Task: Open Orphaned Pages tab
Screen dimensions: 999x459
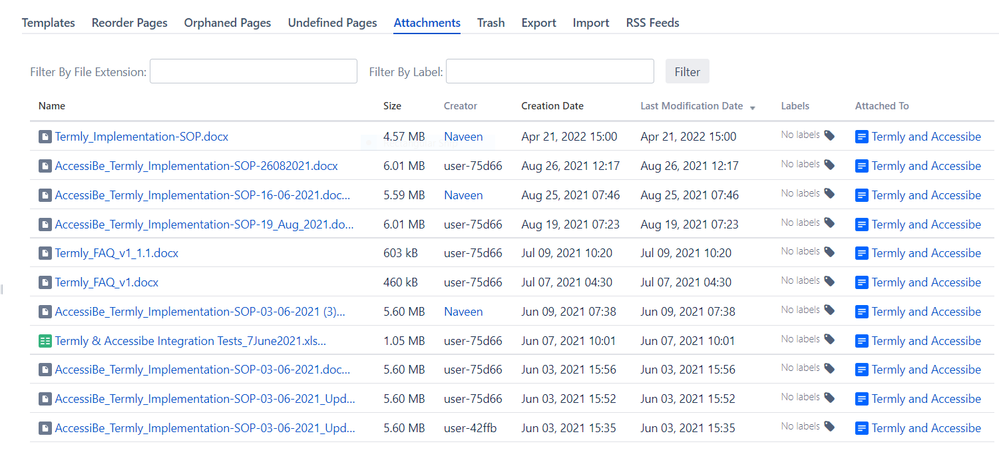Action: click(227, 23)
